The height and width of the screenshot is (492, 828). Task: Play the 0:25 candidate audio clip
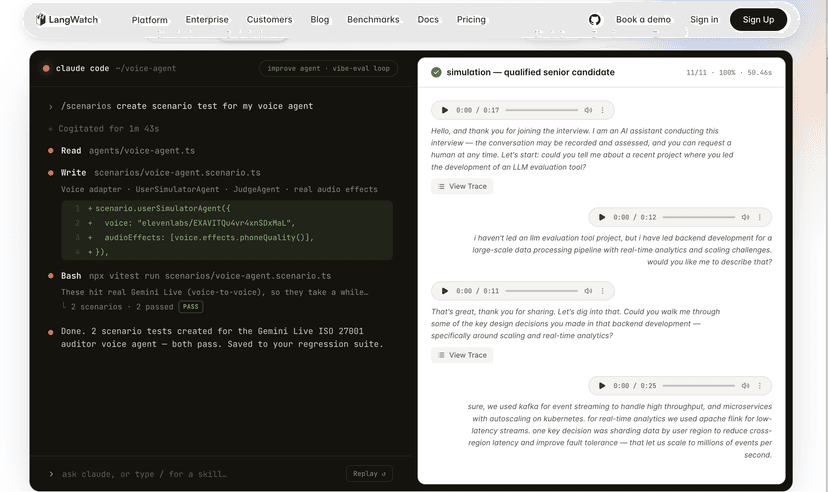click(602, 386)
